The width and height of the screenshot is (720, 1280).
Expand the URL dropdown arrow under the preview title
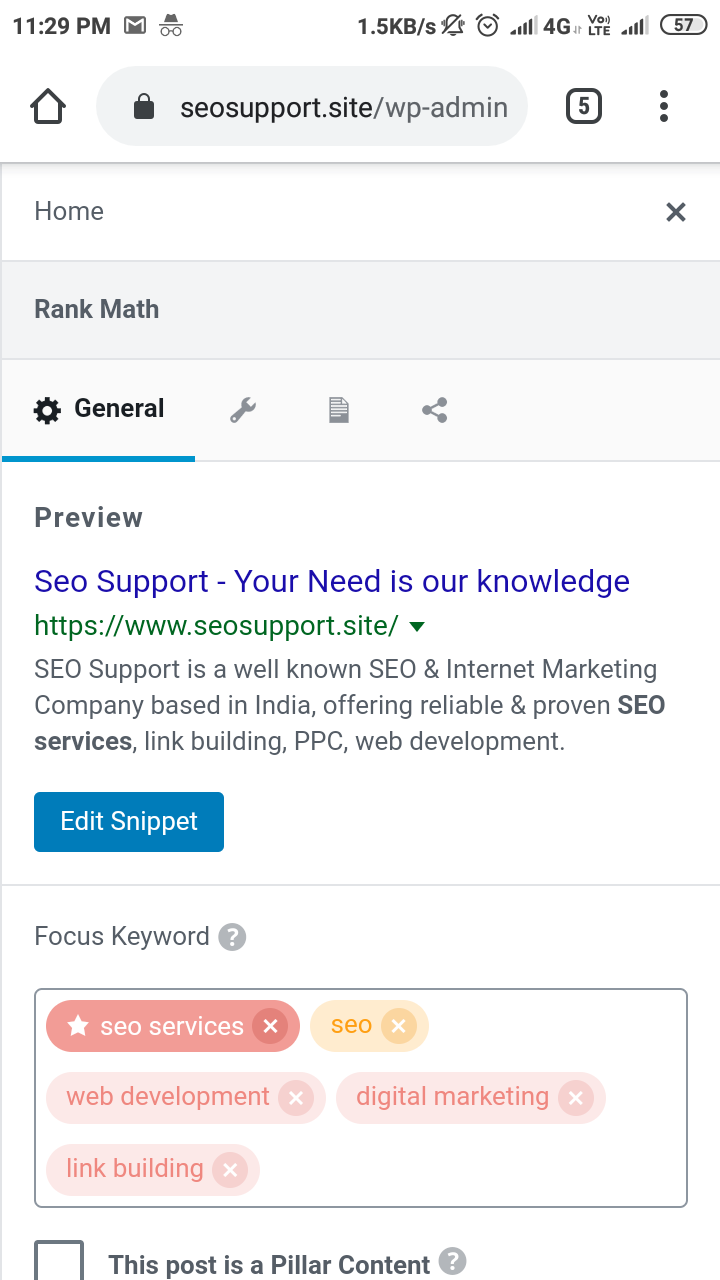[417, 626]
